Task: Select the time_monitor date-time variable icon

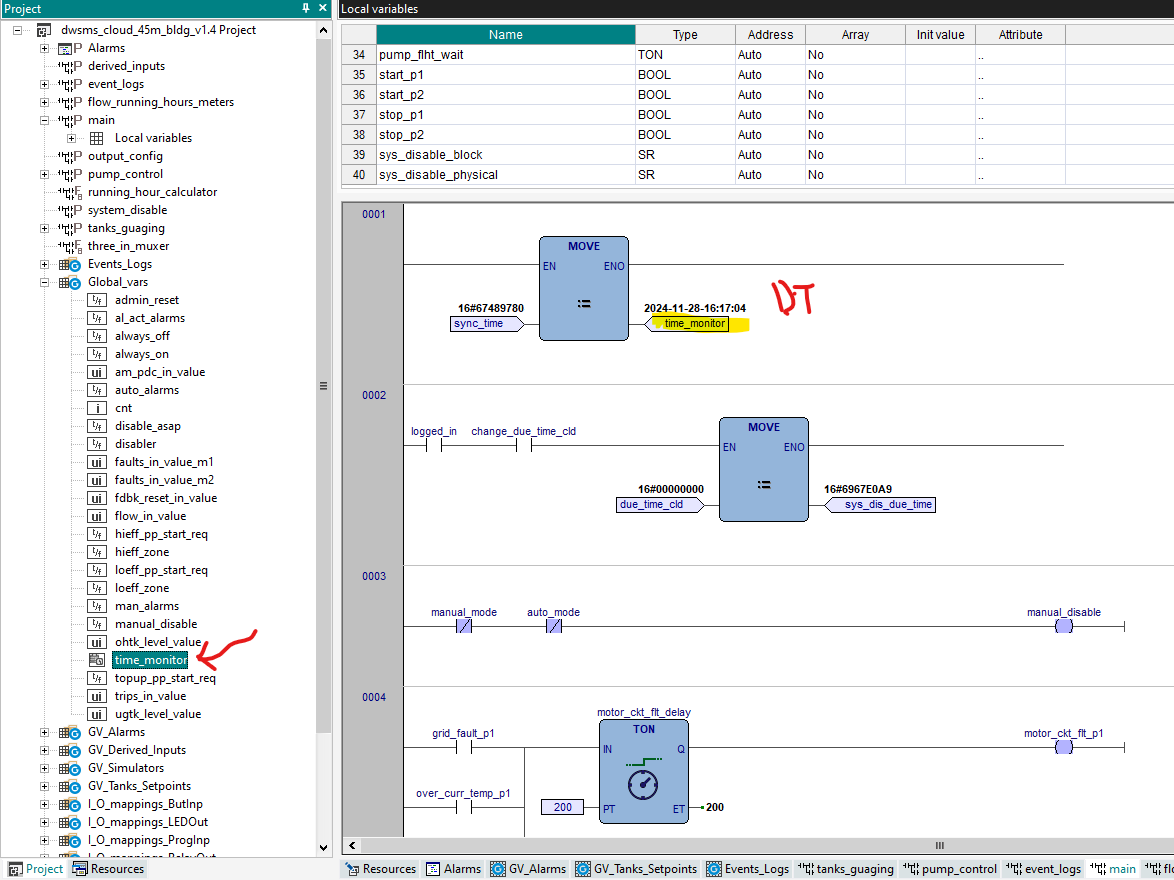Action: click(96, 660)
